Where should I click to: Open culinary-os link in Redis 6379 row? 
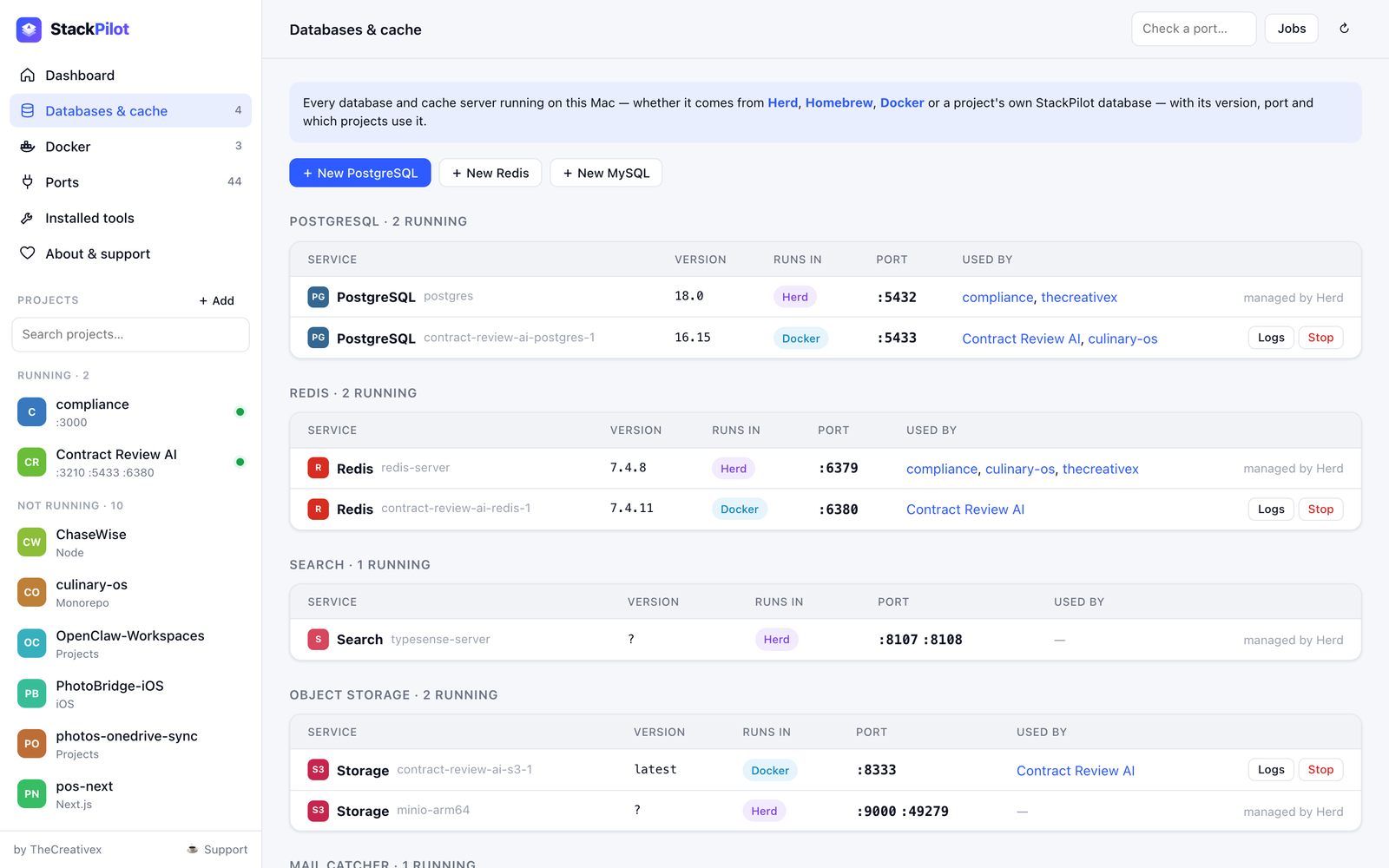point(1020,469)
